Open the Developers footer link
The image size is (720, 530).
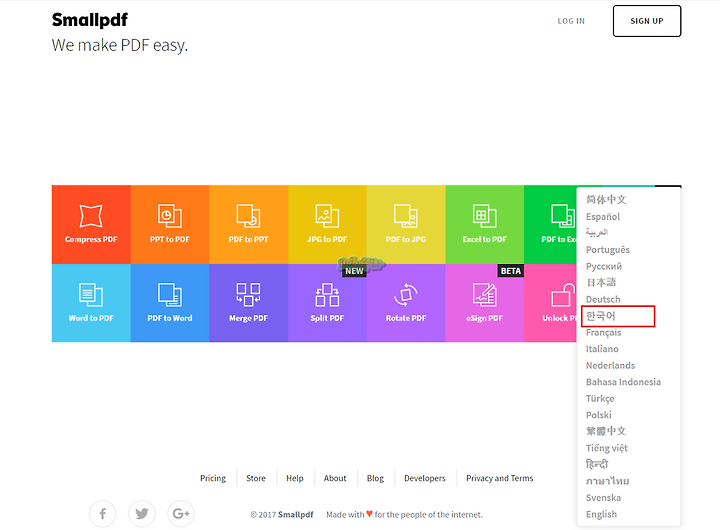[x=425, y=478]
